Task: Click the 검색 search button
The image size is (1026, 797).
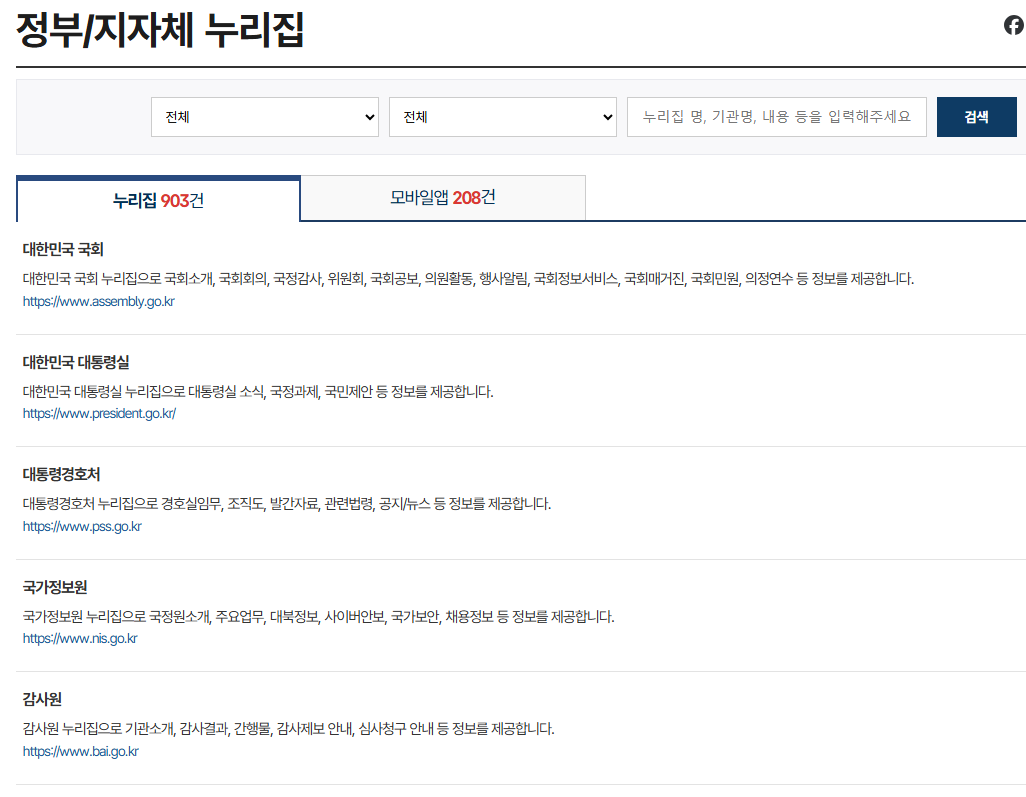Action: coord(976,117)
